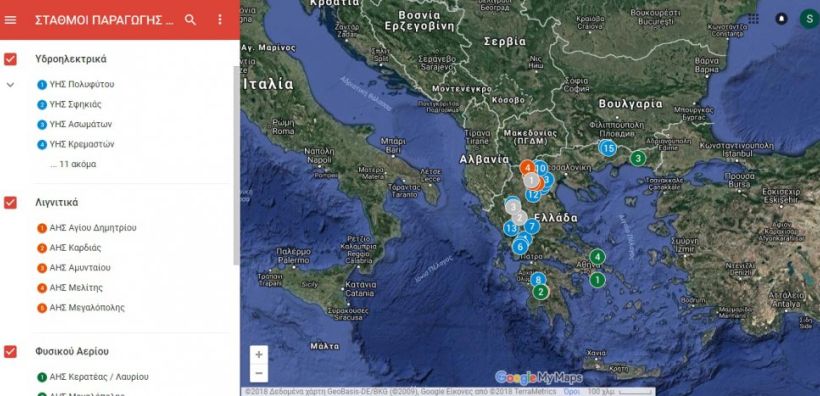Viewport: 820px width, 396px height.
Task: Collapse the Υδροηλεκτρικά list with the chevron
Action: (10, 85)
